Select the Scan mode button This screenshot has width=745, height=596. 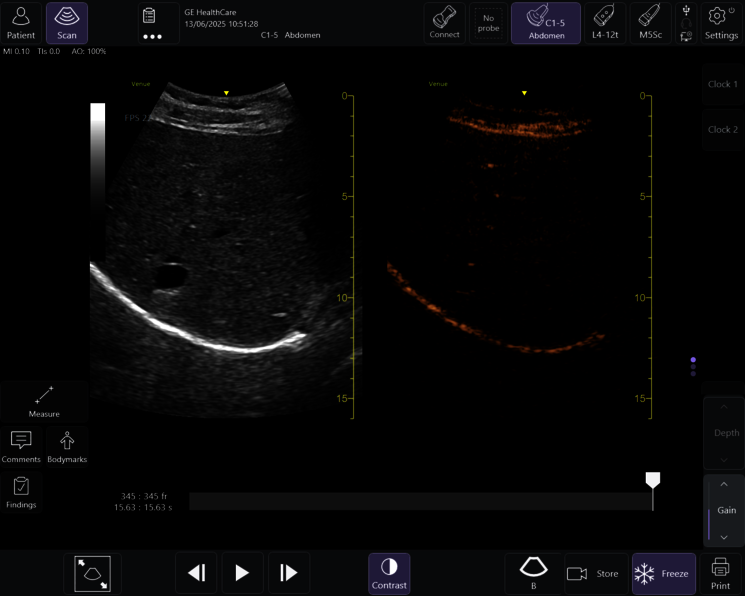pos(66,22)
